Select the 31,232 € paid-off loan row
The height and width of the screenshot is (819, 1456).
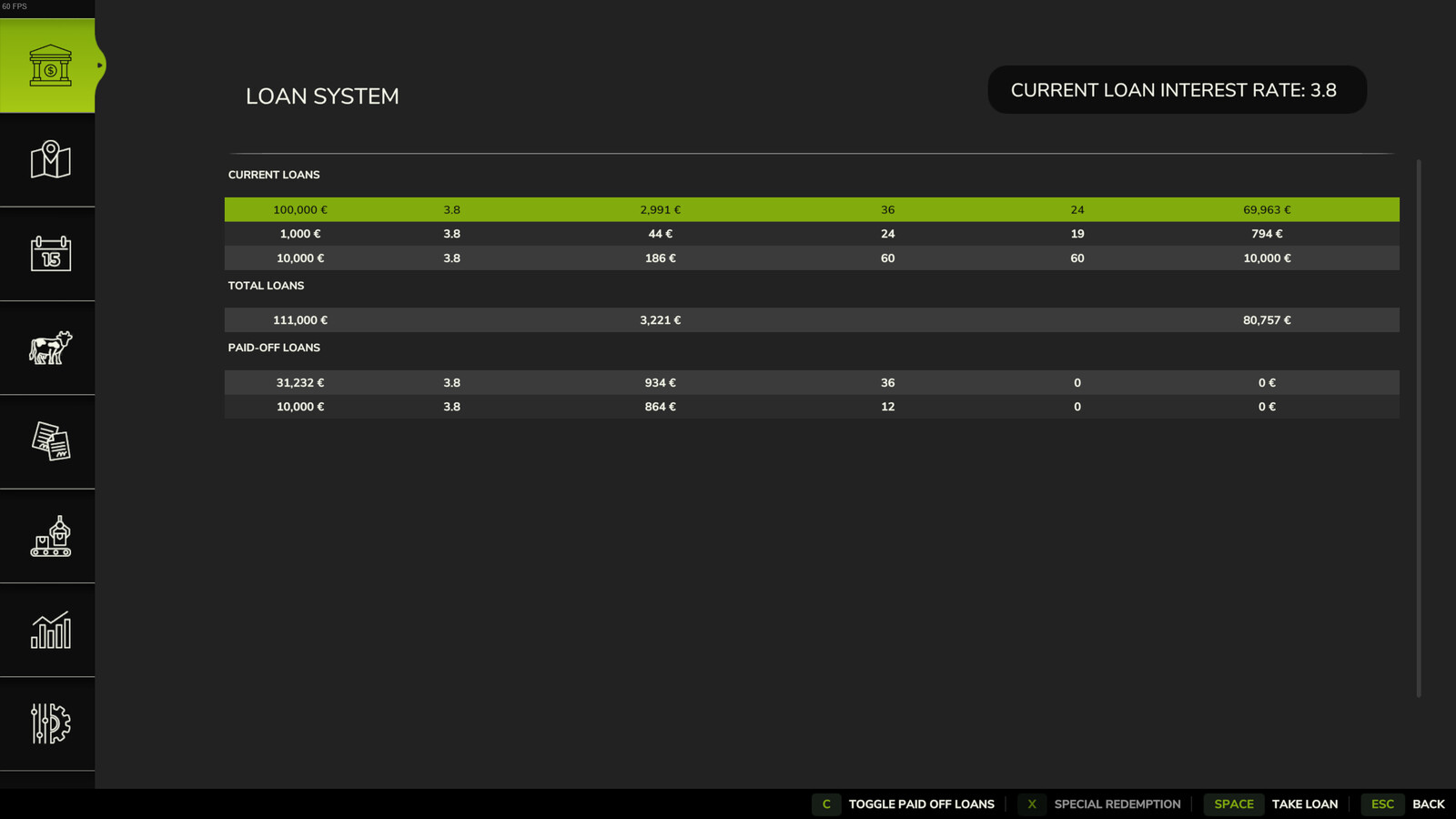click(x=811, y=383)
